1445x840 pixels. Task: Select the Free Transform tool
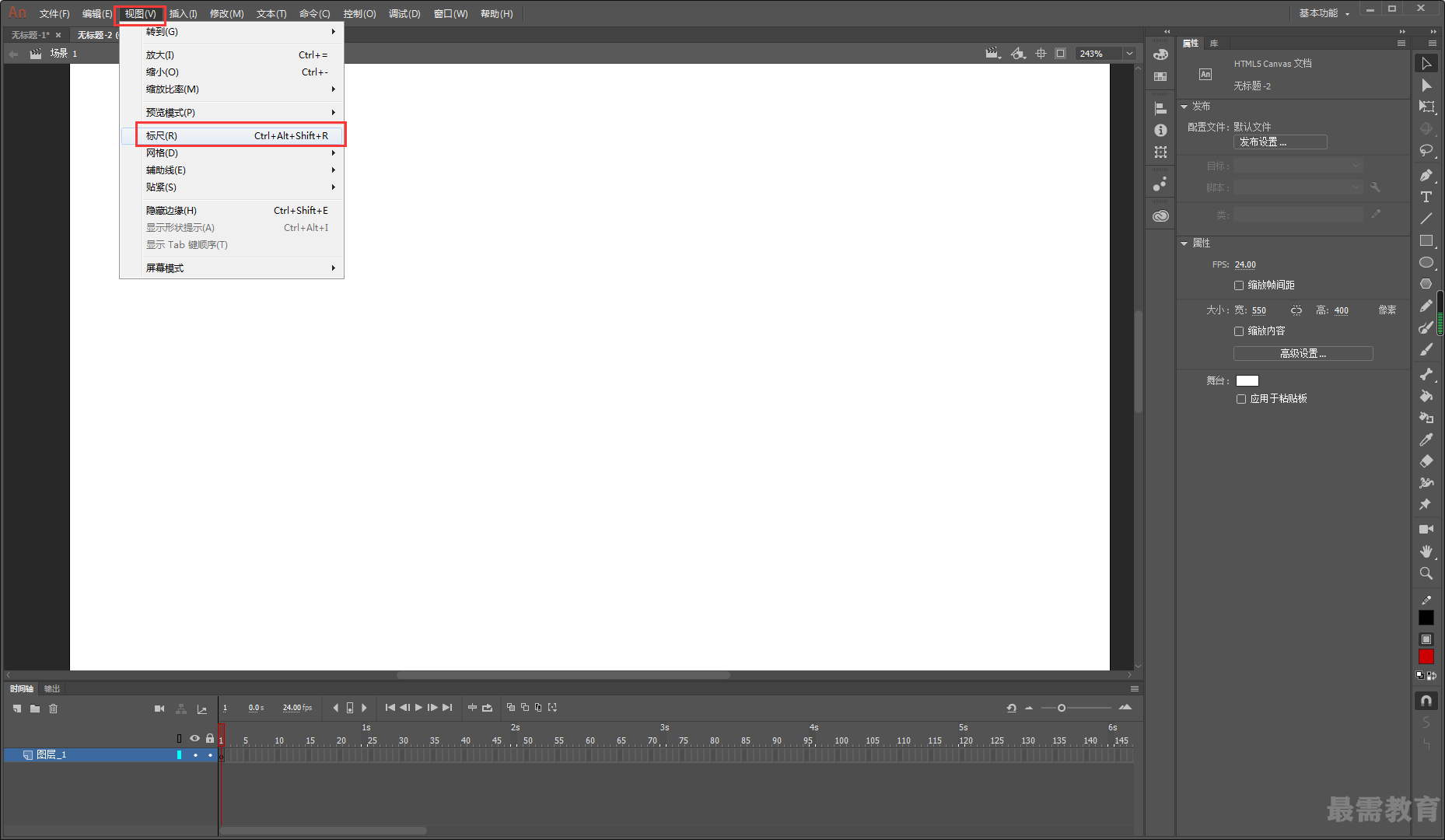(x=1426, y=107)
